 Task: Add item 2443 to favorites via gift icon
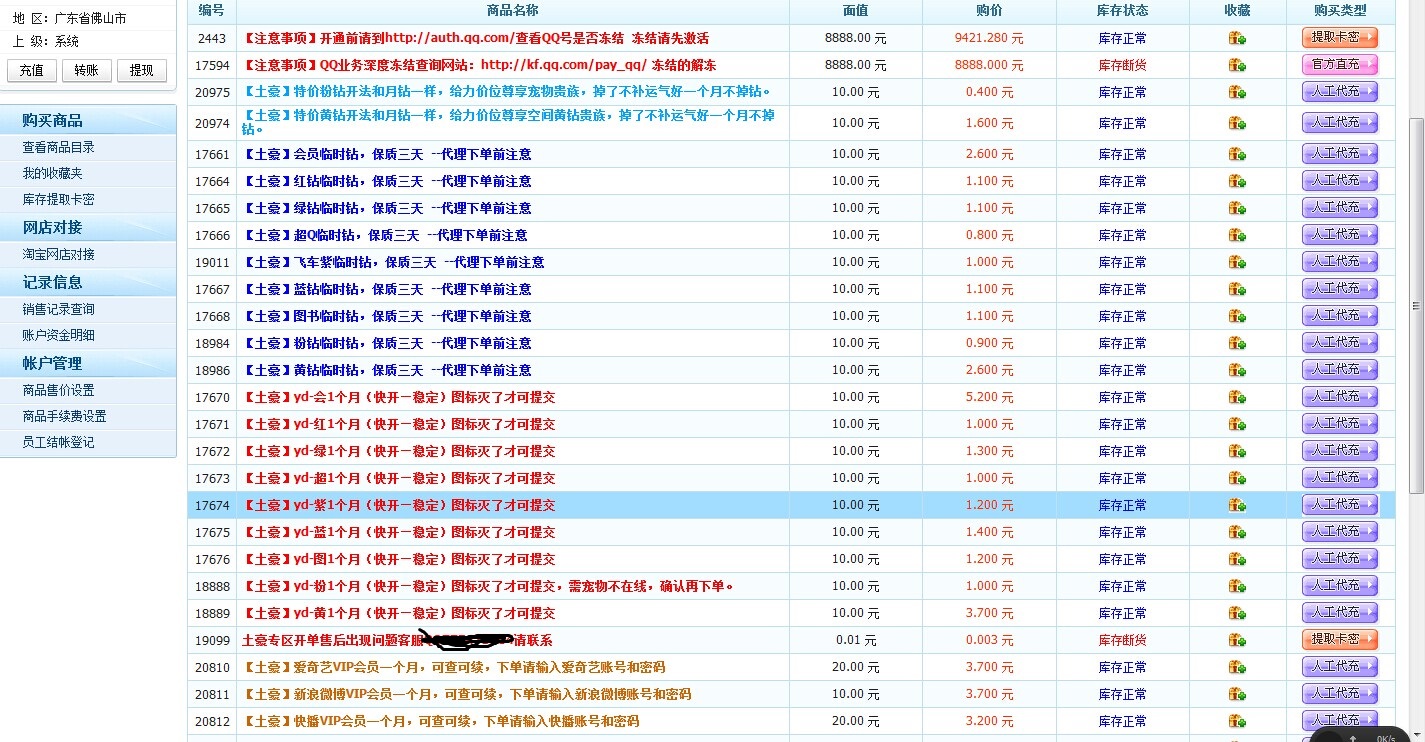tap(1237, 38)
